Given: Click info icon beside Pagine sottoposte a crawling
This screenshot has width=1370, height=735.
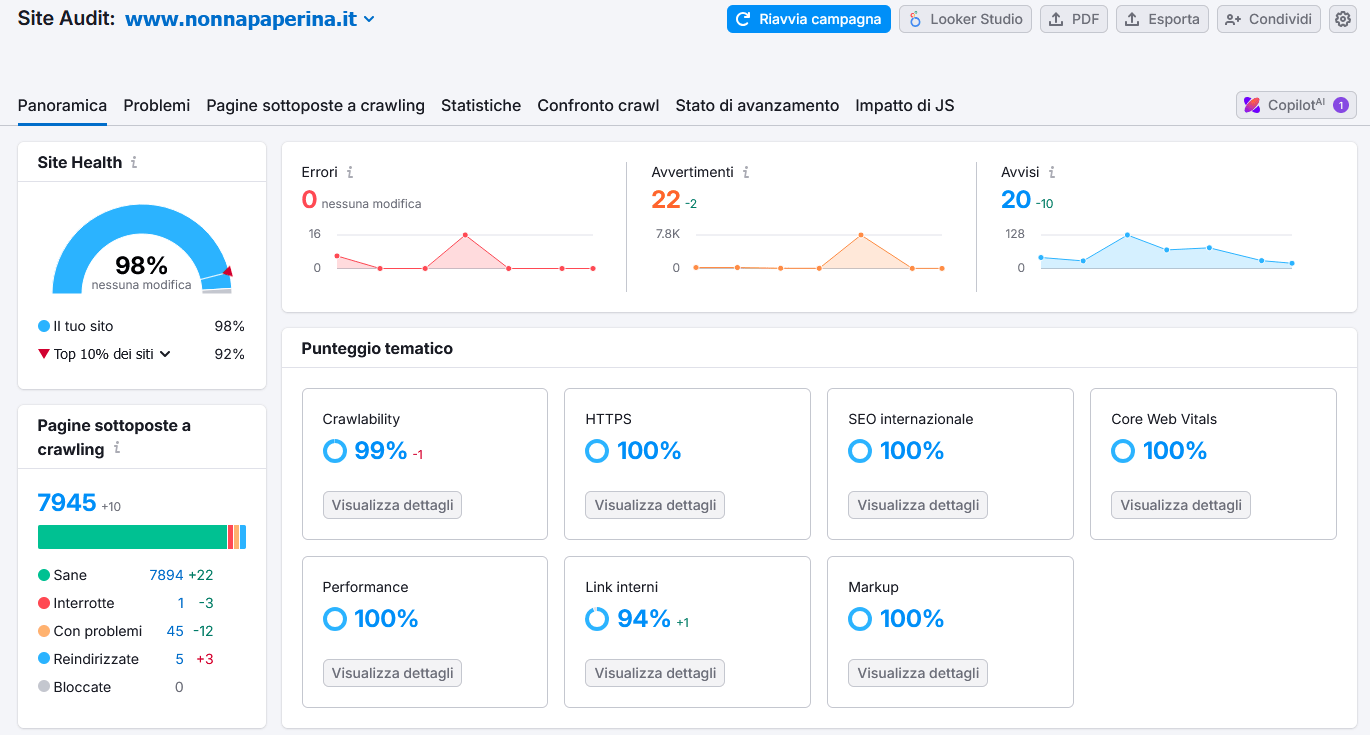Looking at the screenshot, I should 117,449.
